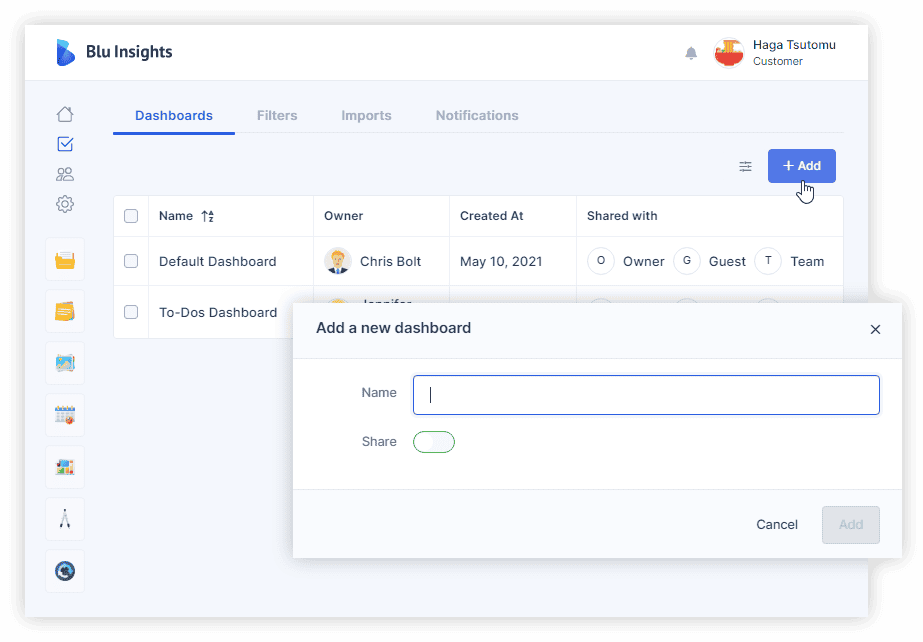Toggle the Share switch
923x642 pixels.
click(x=434, y=442)
